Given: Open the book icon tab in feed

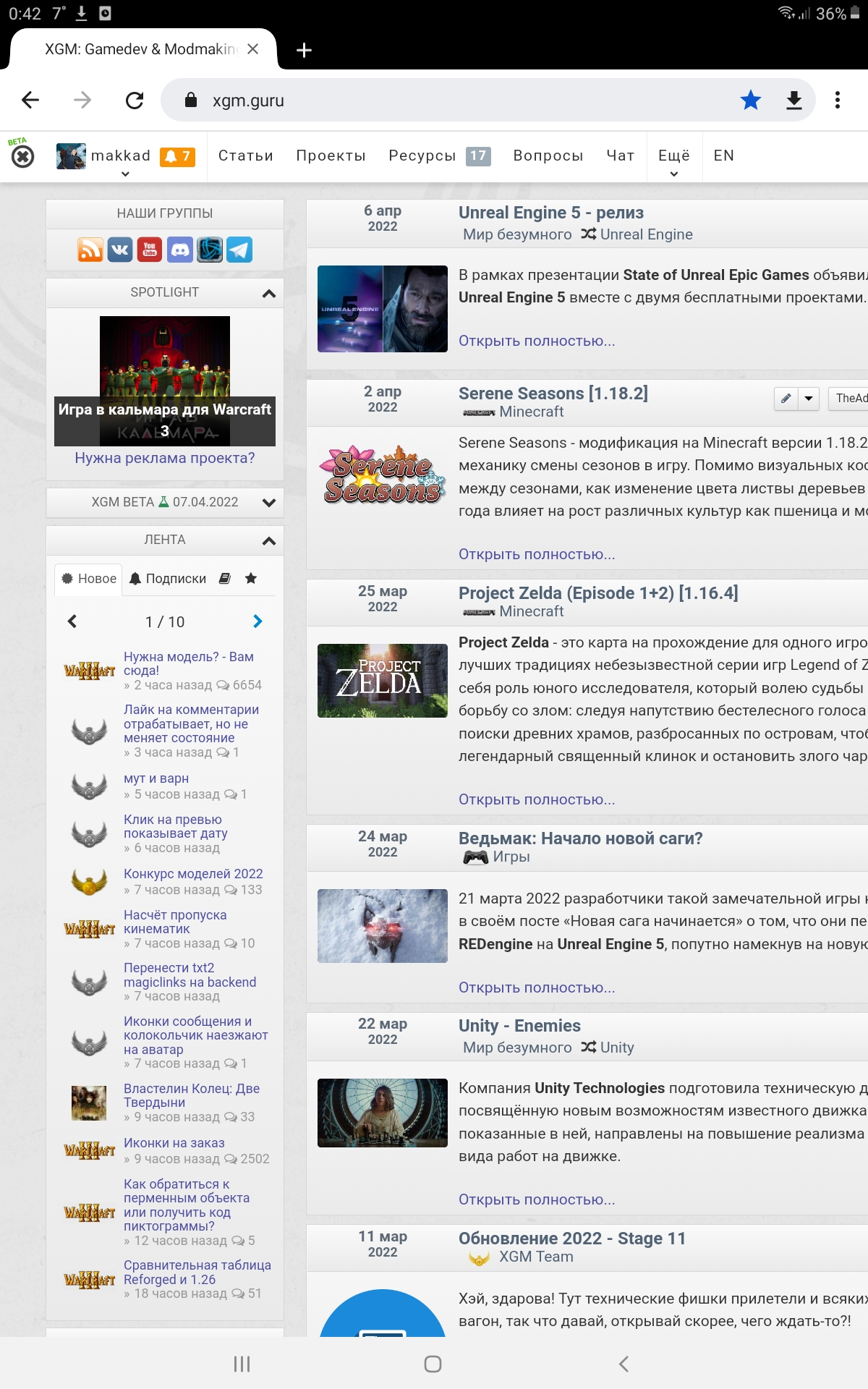Looking at the screenshot, I should click(225, 579).
